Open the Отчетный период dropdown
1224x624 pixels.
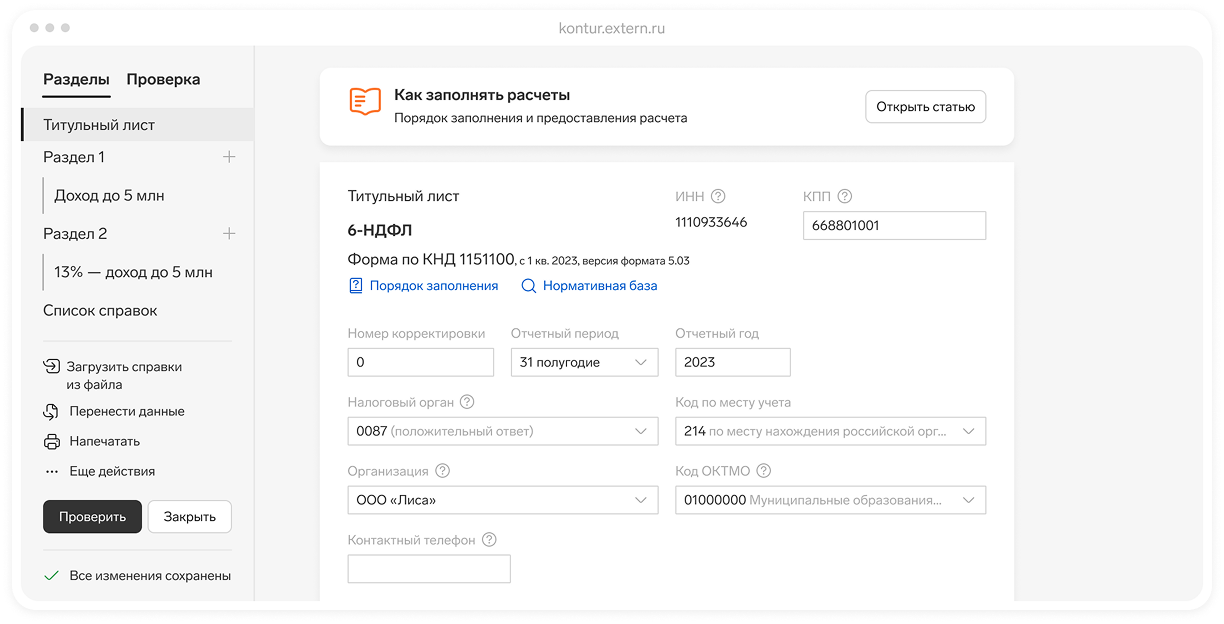point(584,362)
